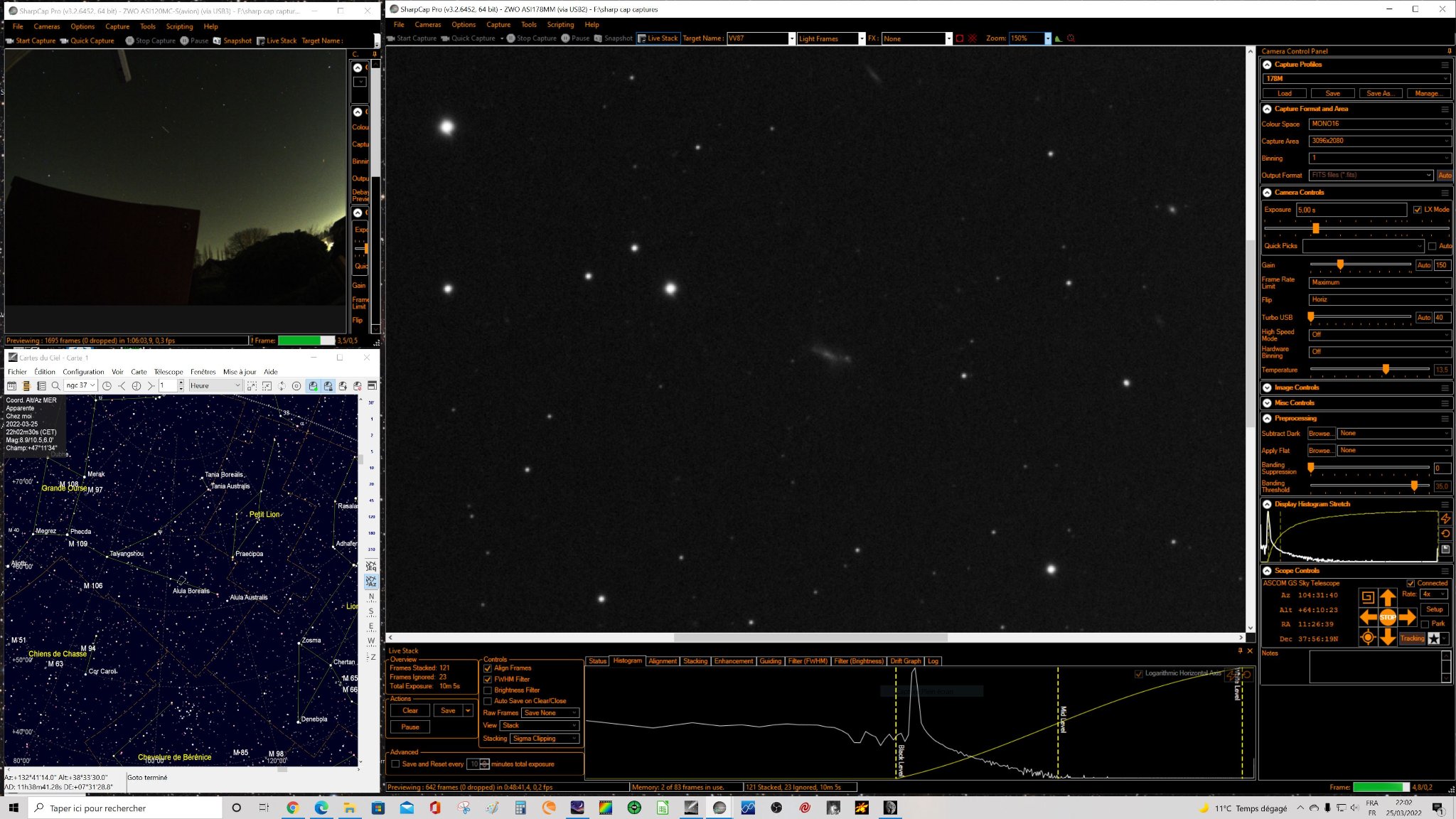
Task: Open Google Chrome from the taskbar
Action: coord(292,808)
